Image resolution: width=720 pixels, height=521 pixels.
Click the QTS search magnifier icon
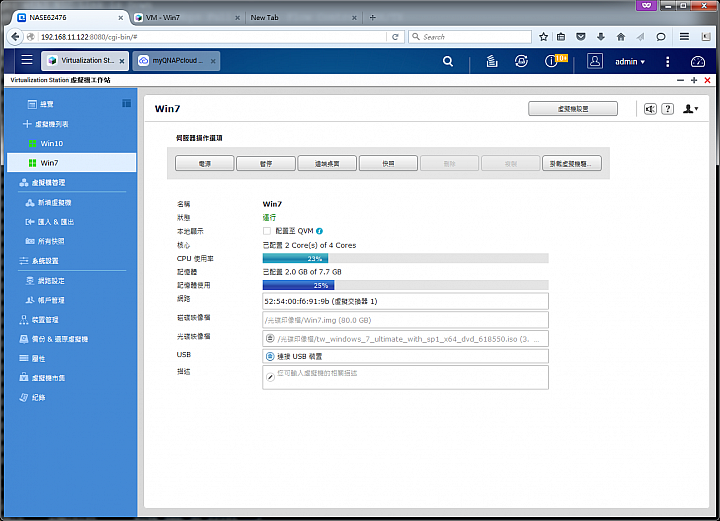448,61
